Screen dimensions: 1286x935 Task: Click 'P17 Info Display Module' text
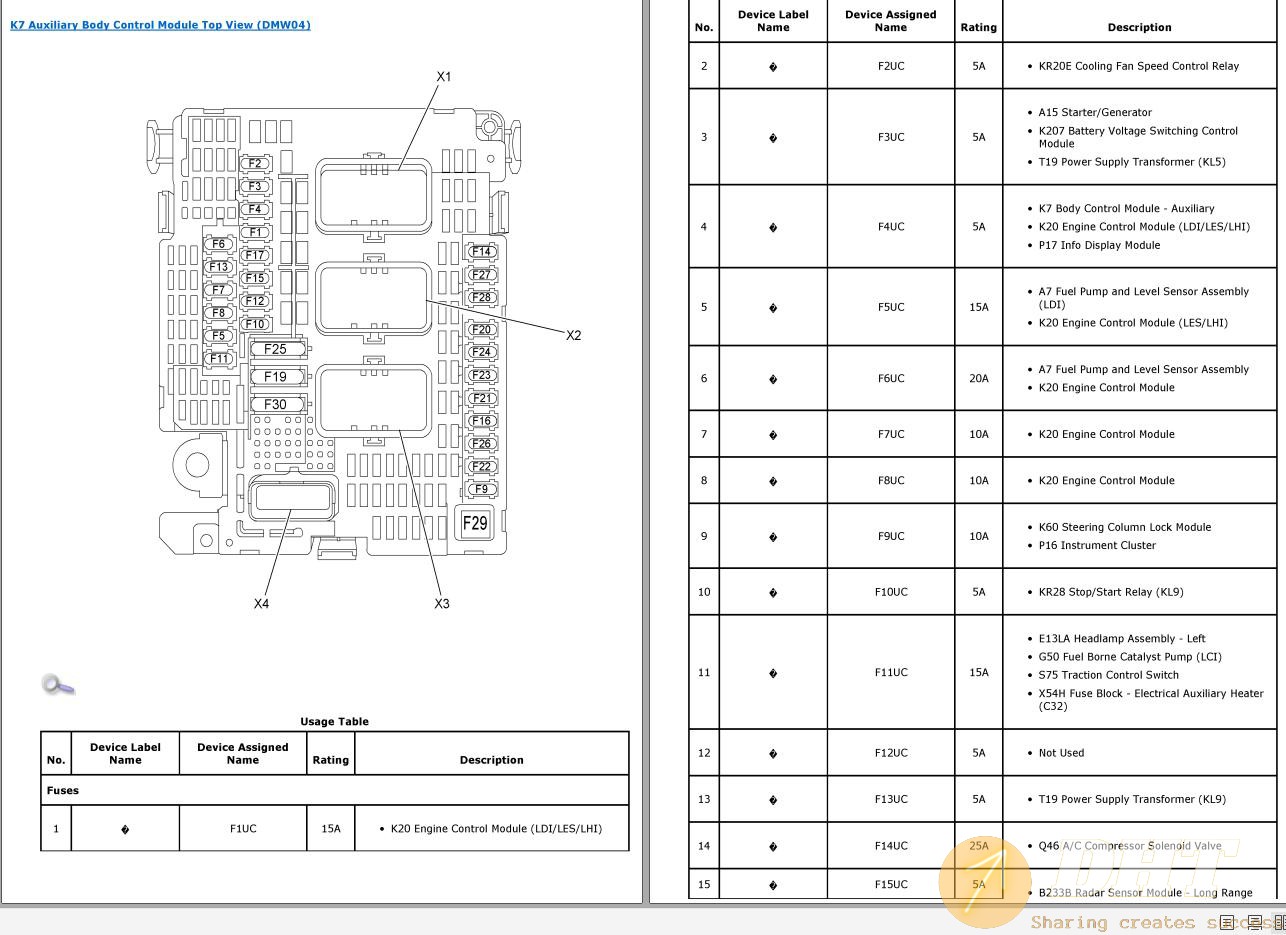pyautogui.click(x=1099, y=245)
